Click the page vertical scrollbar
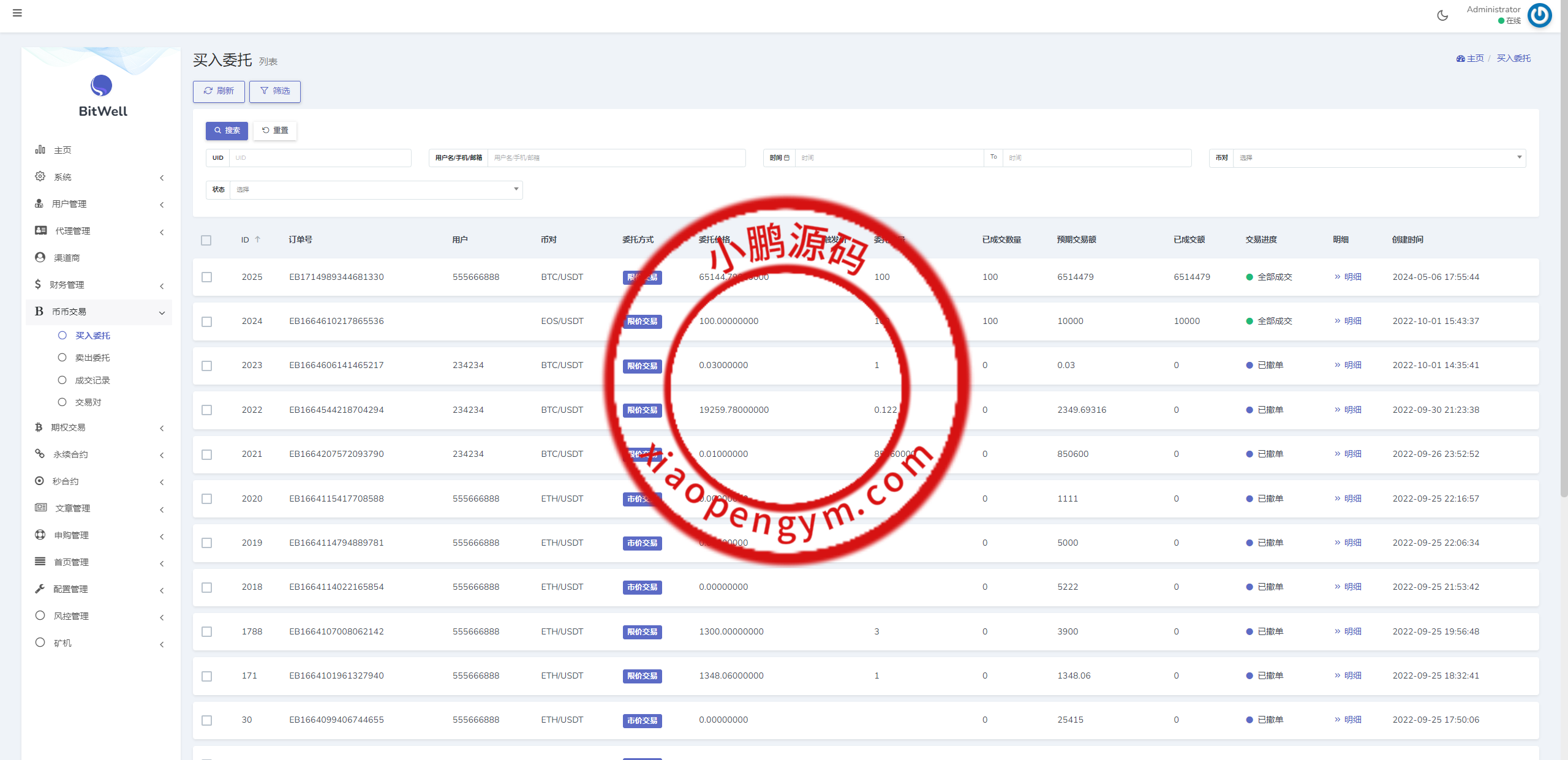Screen dimensions: 1568x760 (1563, 245)
